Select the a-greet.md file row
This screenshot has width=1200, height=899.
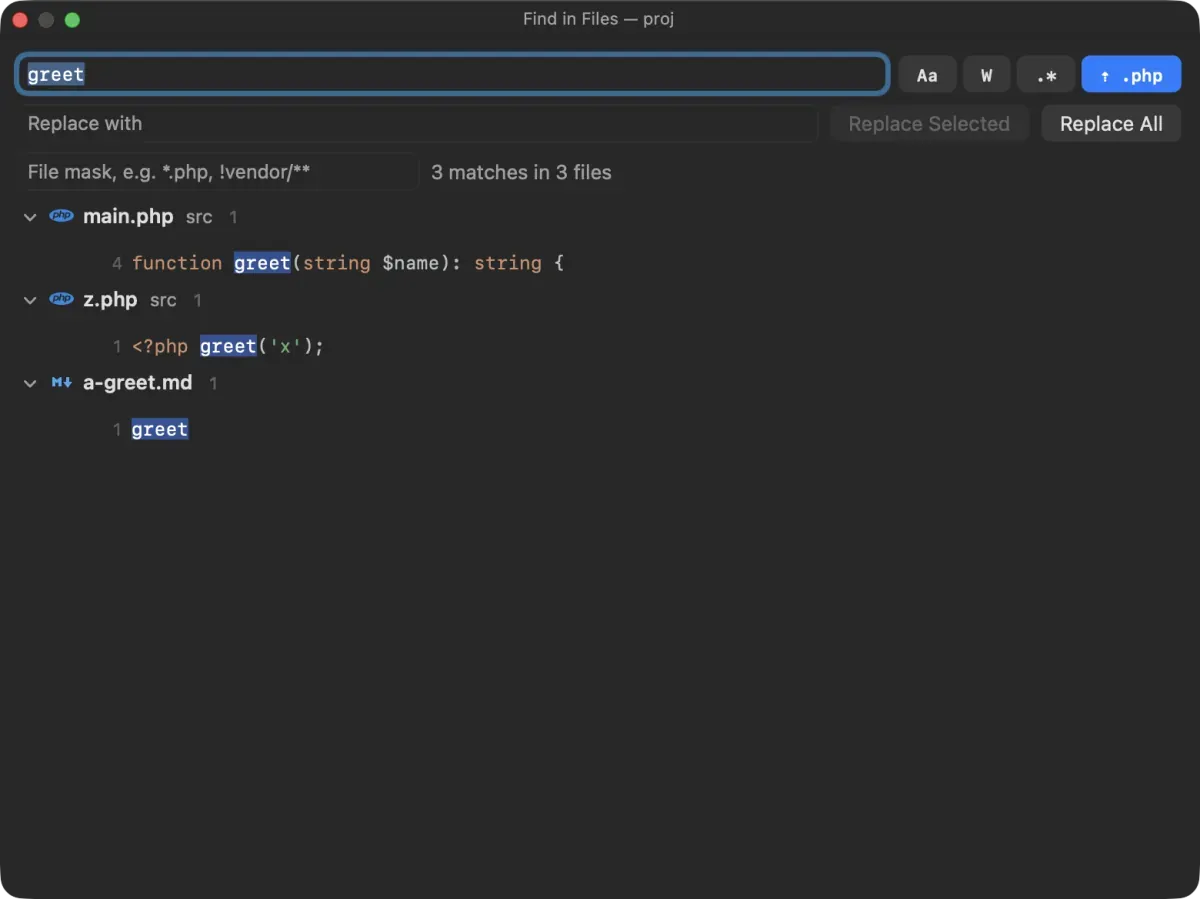click(600, 383)
